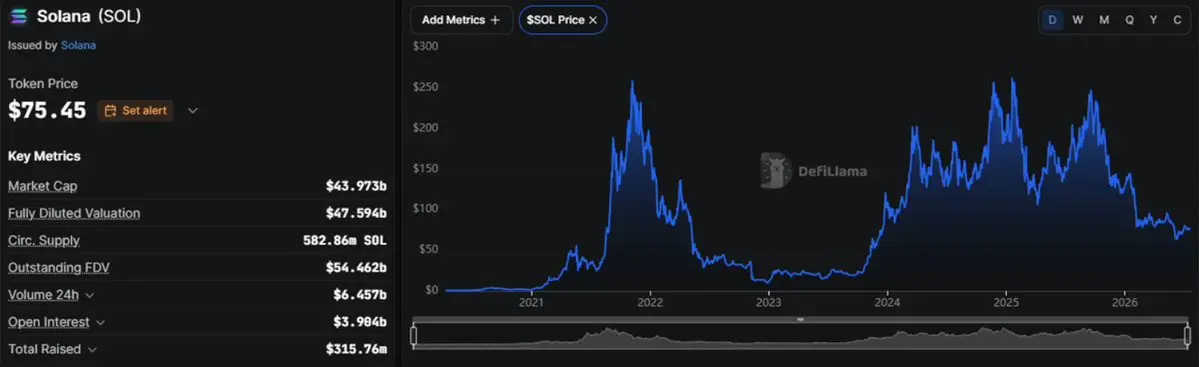This screenshot has height=367, width=1199.
Task: Click the Volume 24h label
Action: (x=44, y=295)
